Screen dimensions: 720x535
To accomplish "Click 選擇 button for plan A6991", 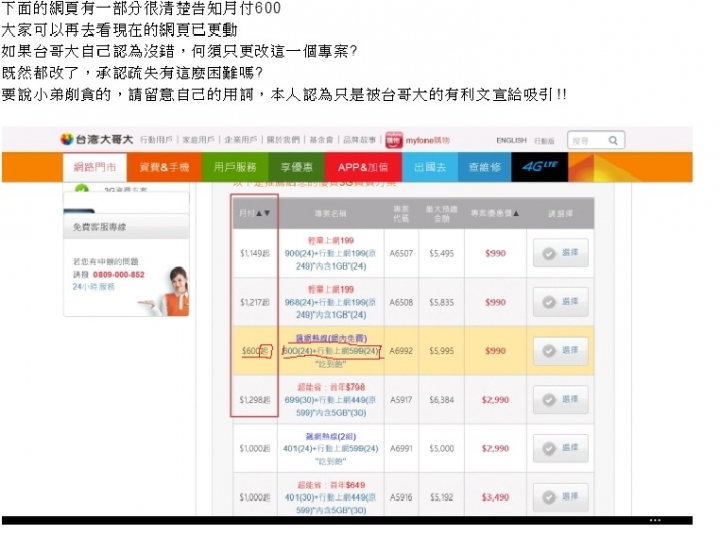I will [x=560, y=448].
